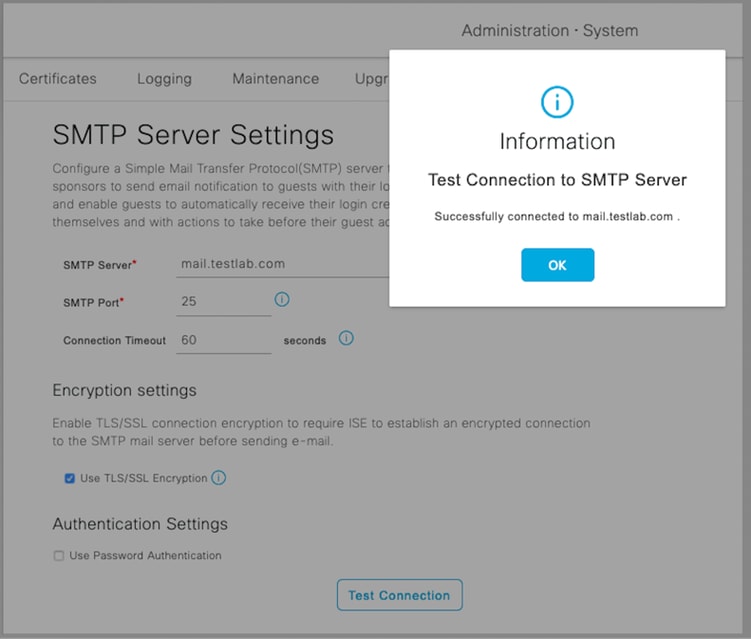This screenshot has height=639, width=751.
Task: Click the Encryption settings section heading
Action: [125, 390]
